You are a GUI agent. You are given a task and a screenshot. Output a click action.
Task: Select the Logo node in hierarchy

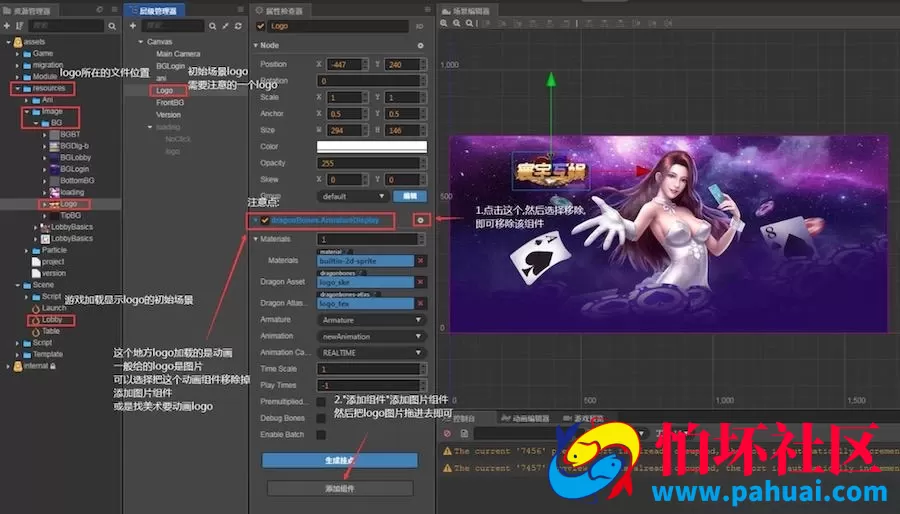click(x=164, y=91)
